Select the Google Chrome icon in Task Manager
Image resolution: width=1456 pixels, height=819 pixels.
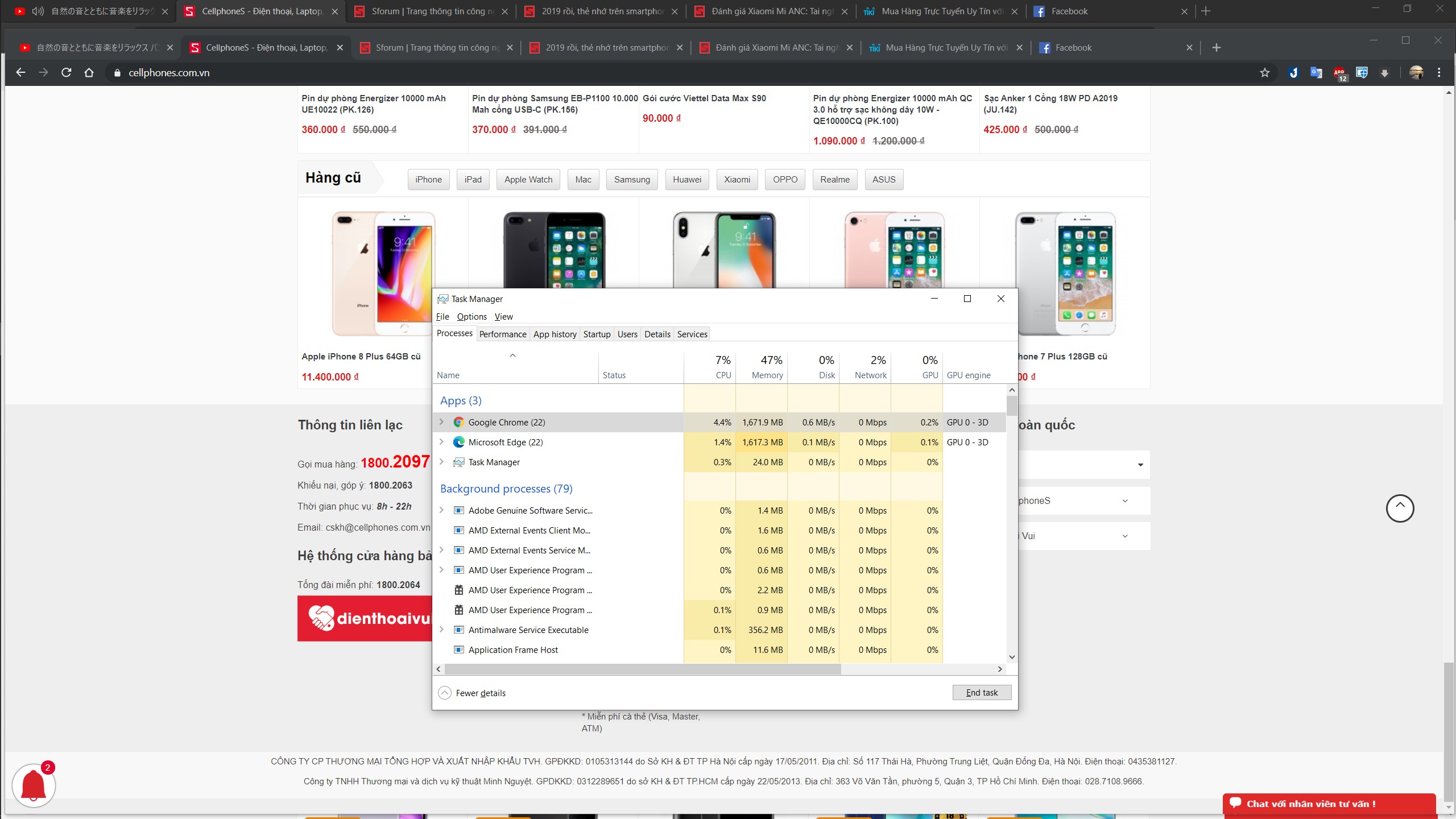[x=458, y=422]
